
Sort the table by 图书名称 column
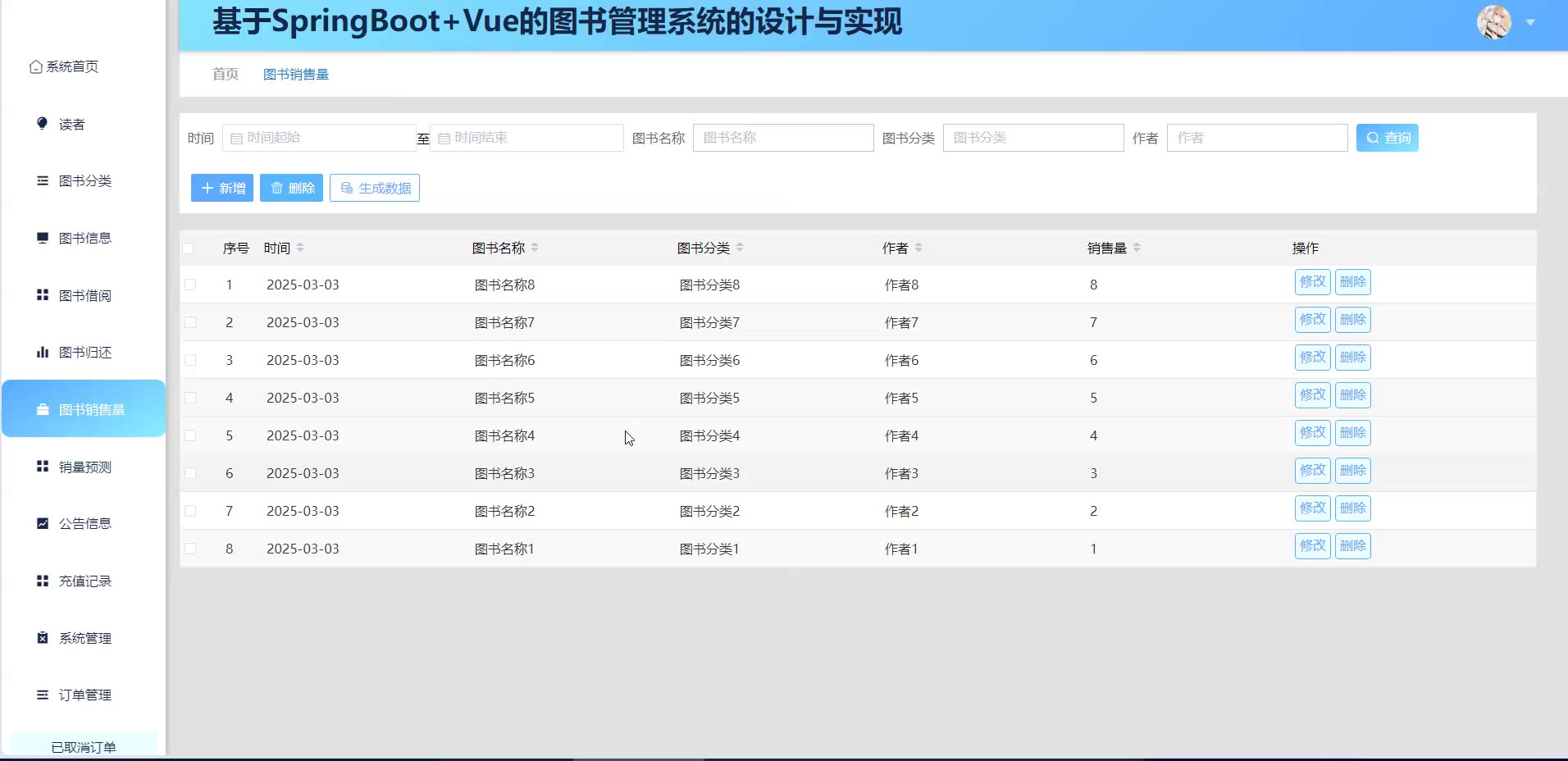click(535, 248)
